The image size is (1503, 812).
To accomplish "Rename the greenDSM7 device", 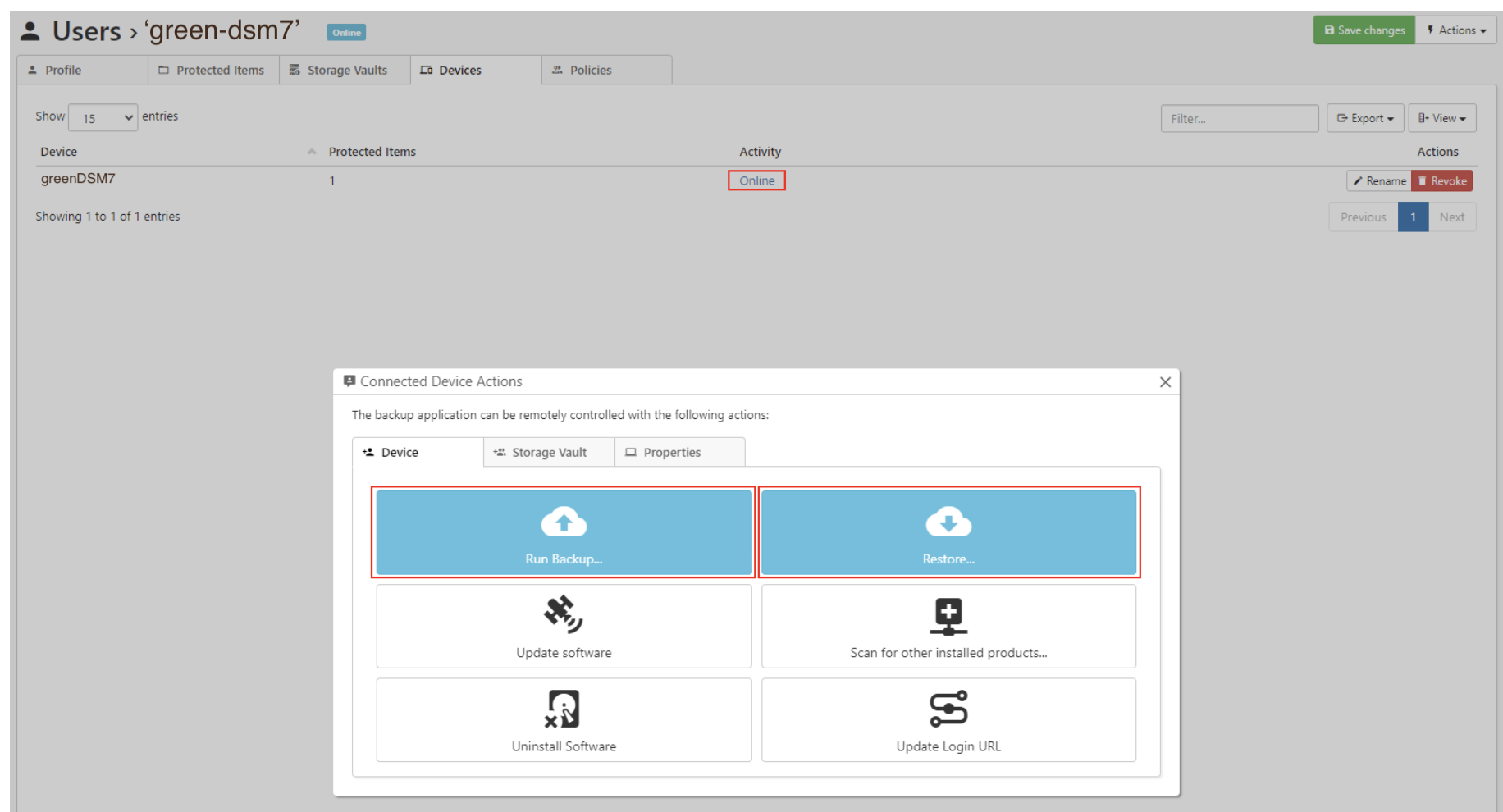I will pos(1378,181).
